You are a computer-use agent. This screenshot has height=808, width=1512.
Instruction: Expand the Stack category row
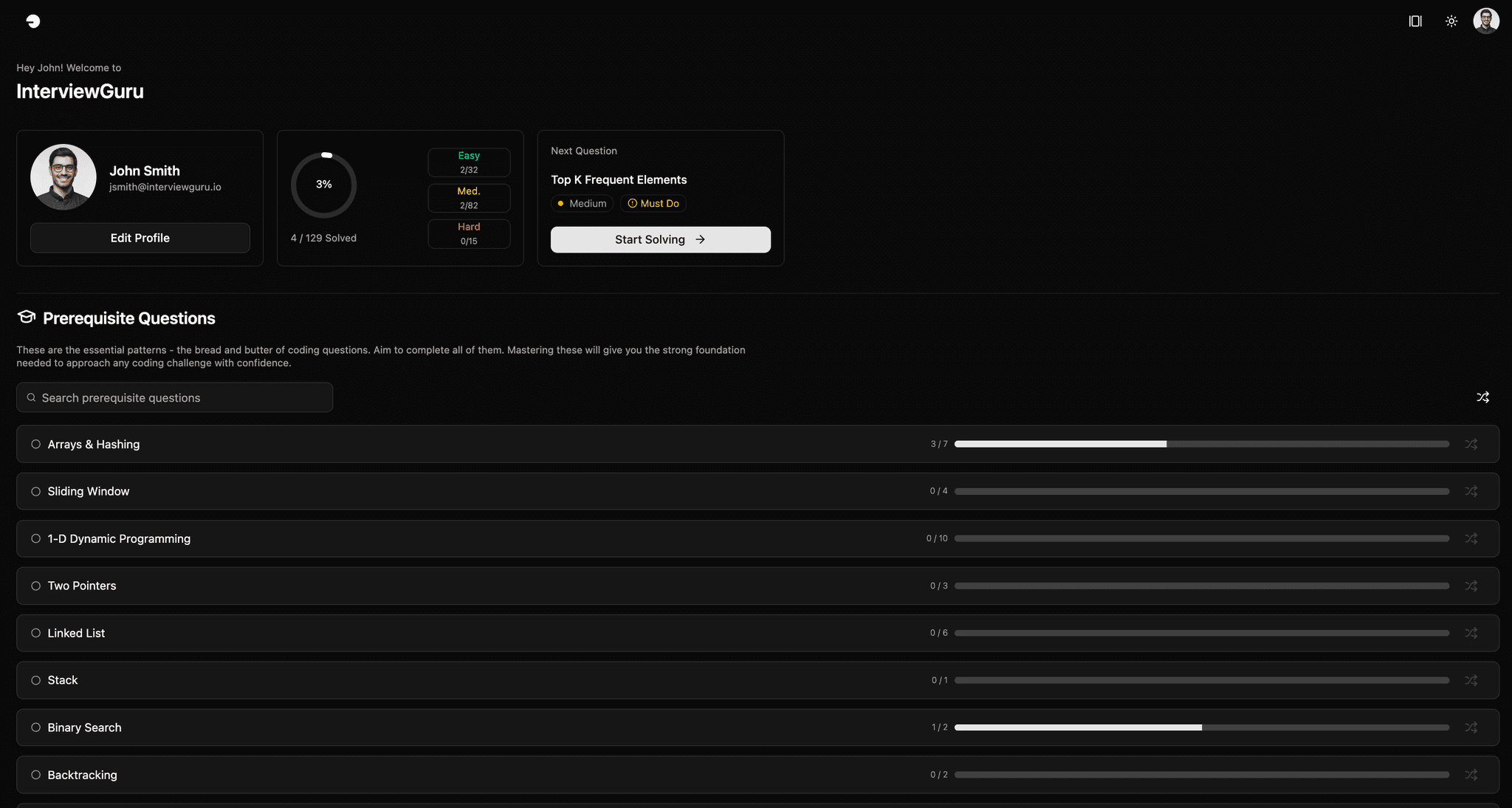[63, 680]
